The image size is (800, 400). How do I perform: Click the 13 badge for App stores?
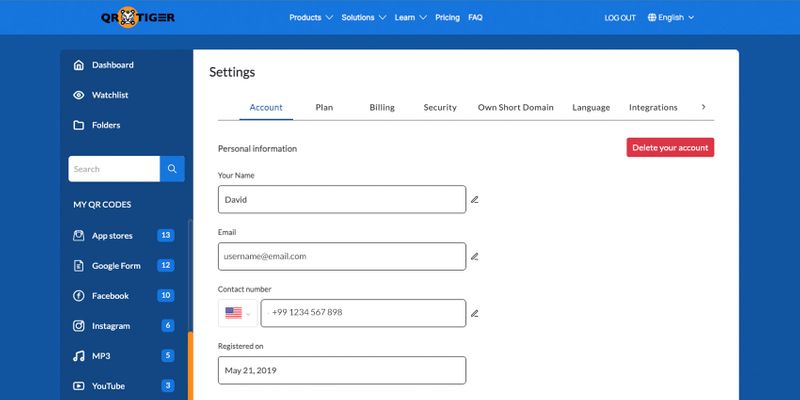166,235
